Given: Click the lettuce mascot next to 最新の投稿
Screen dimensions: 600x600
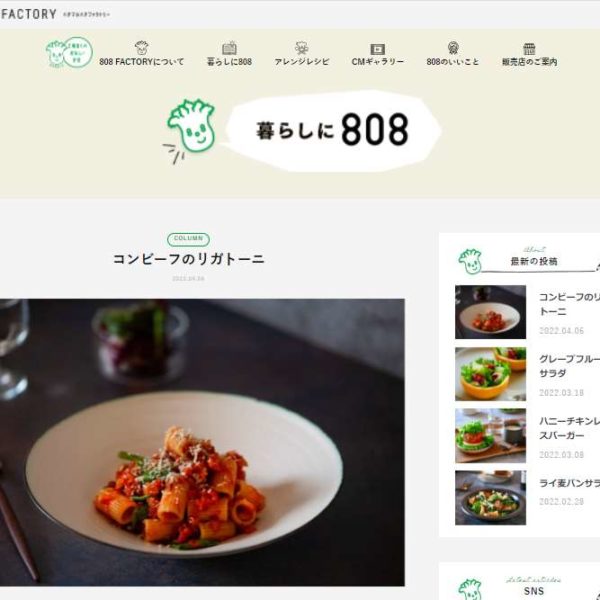Looking at the screenshot, I should click(x=470, y=261).
